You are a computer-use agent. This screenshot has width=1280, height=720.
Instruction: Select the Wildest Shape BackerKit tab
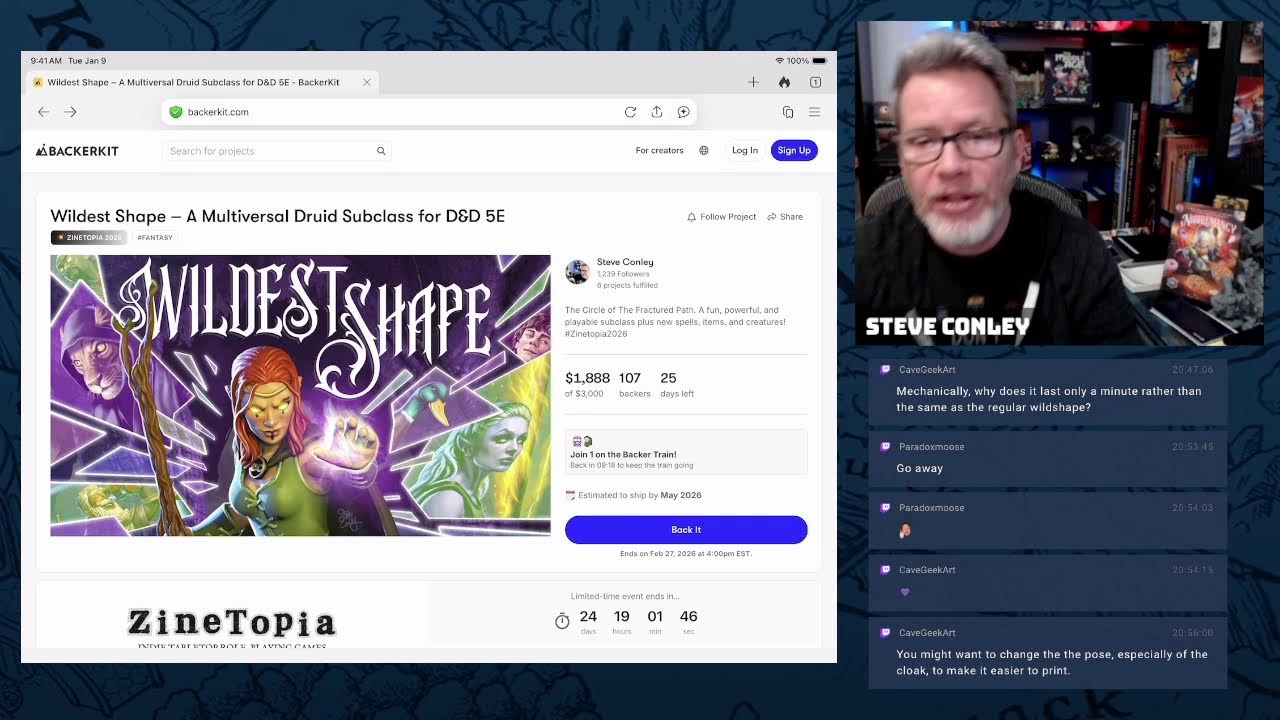coord(200,82)
